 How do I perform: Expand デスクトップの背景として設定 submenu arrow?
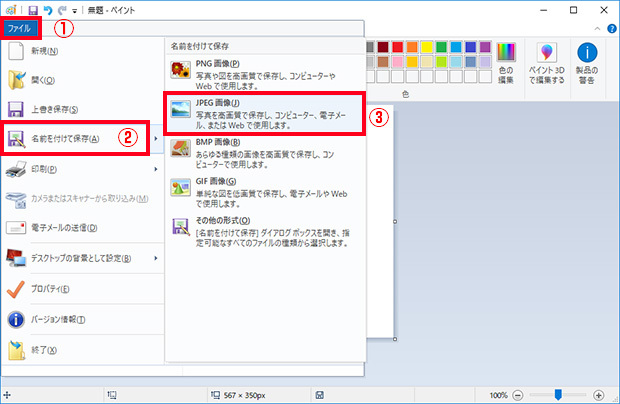(156, 259)
